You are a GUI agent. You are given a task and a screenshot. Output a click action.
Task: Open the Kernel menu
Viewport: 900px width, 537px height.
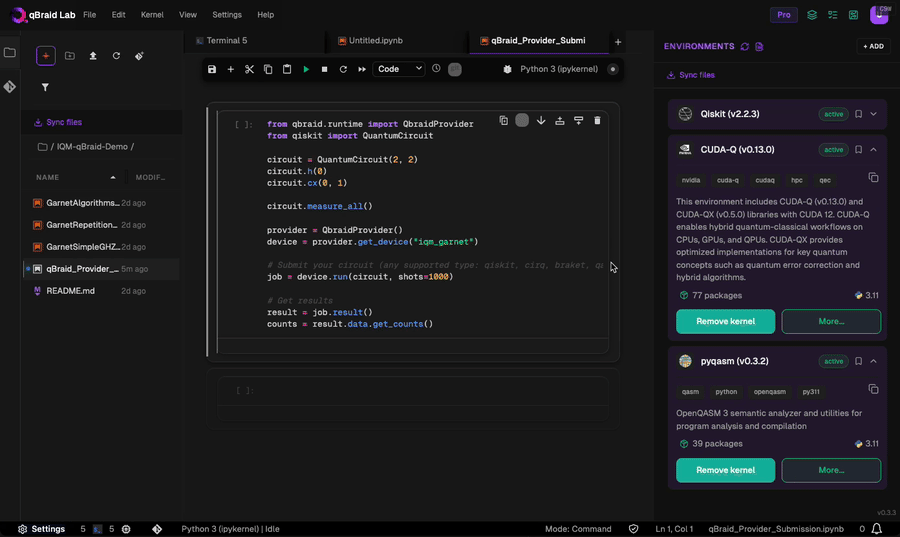[x=152, y=15]
